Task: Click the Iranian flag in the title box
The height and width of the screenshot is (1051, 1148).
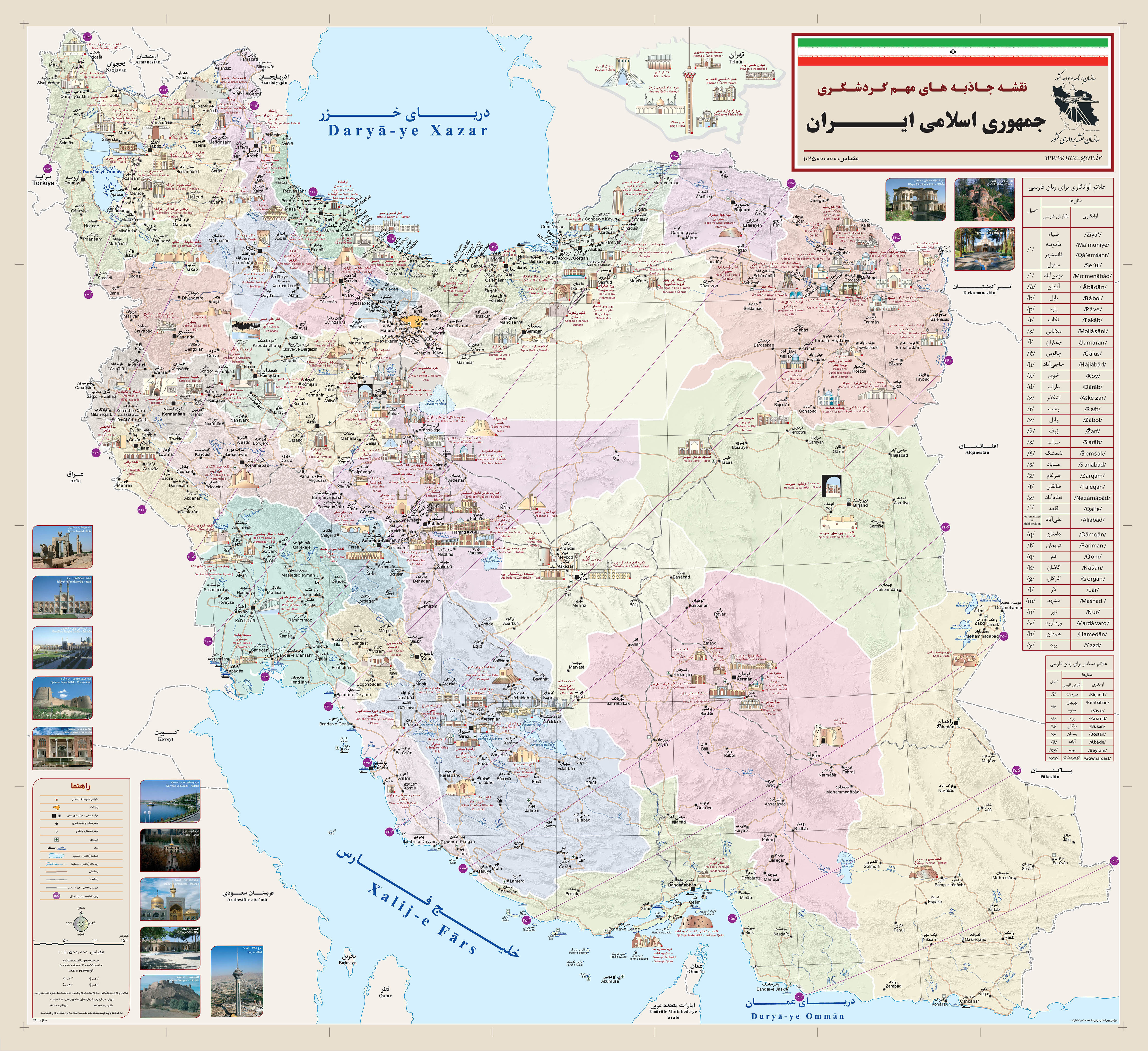Action: click(x=953, y=51)
